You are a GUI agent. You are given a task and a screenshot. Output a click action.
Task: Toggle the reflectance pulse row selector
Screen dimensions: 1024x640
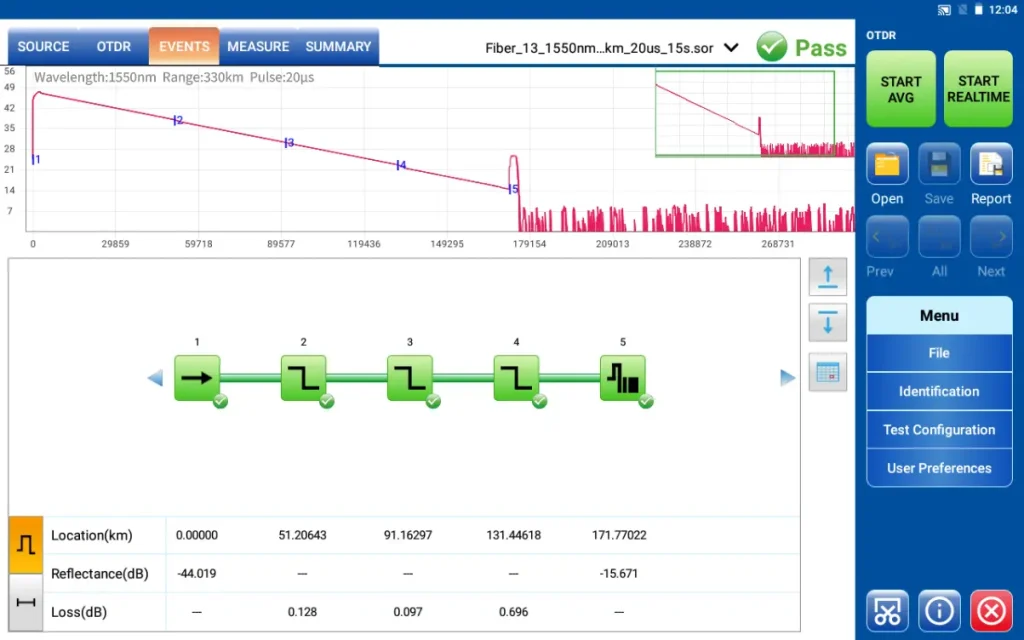26,544
